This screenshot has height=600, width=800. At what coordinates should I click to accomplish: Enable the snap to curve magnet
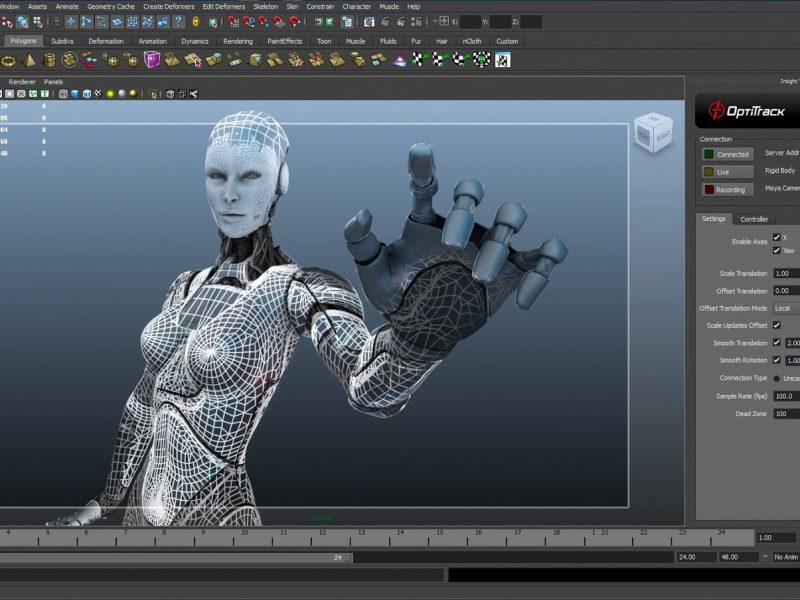[x=248, y=21]
